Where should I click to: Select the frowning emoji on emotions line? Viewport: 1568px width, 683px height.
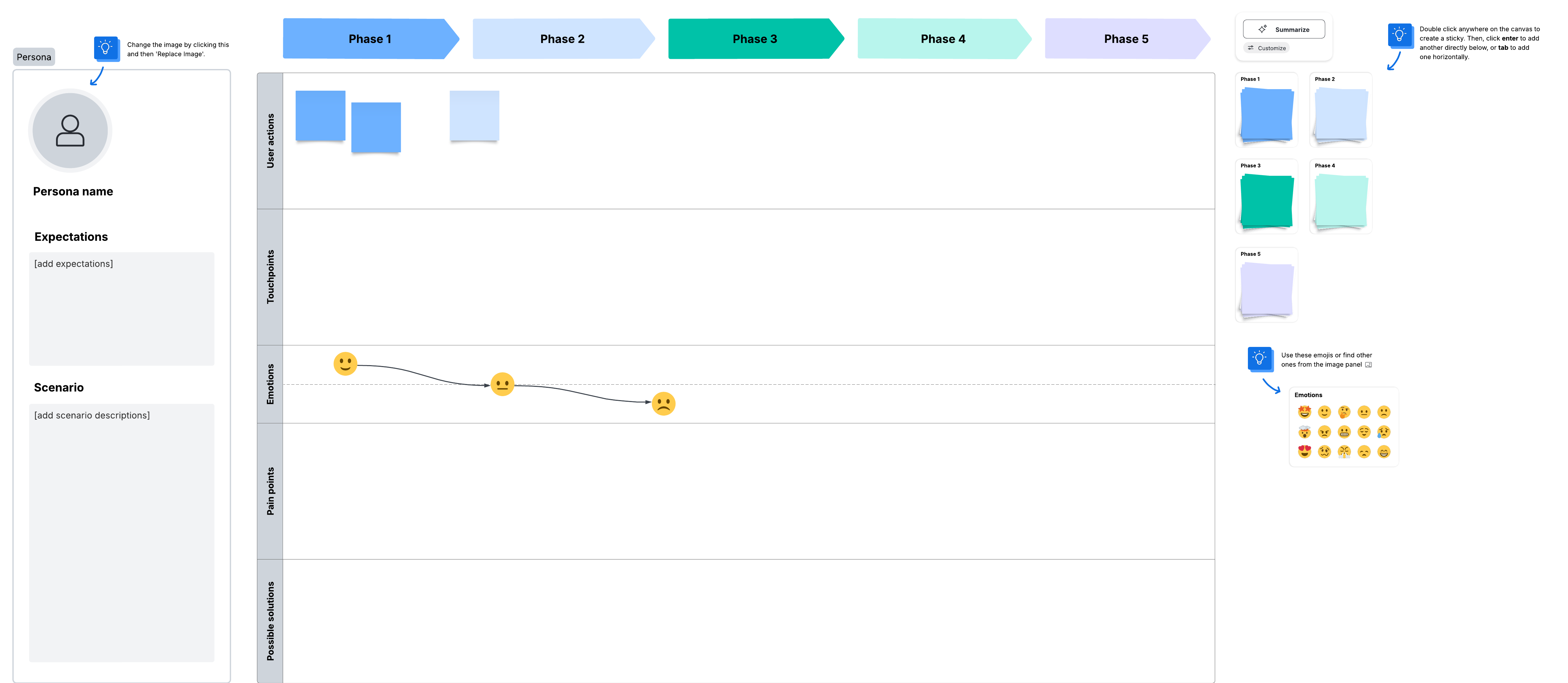pyautogui.click(x=663, y=404)
